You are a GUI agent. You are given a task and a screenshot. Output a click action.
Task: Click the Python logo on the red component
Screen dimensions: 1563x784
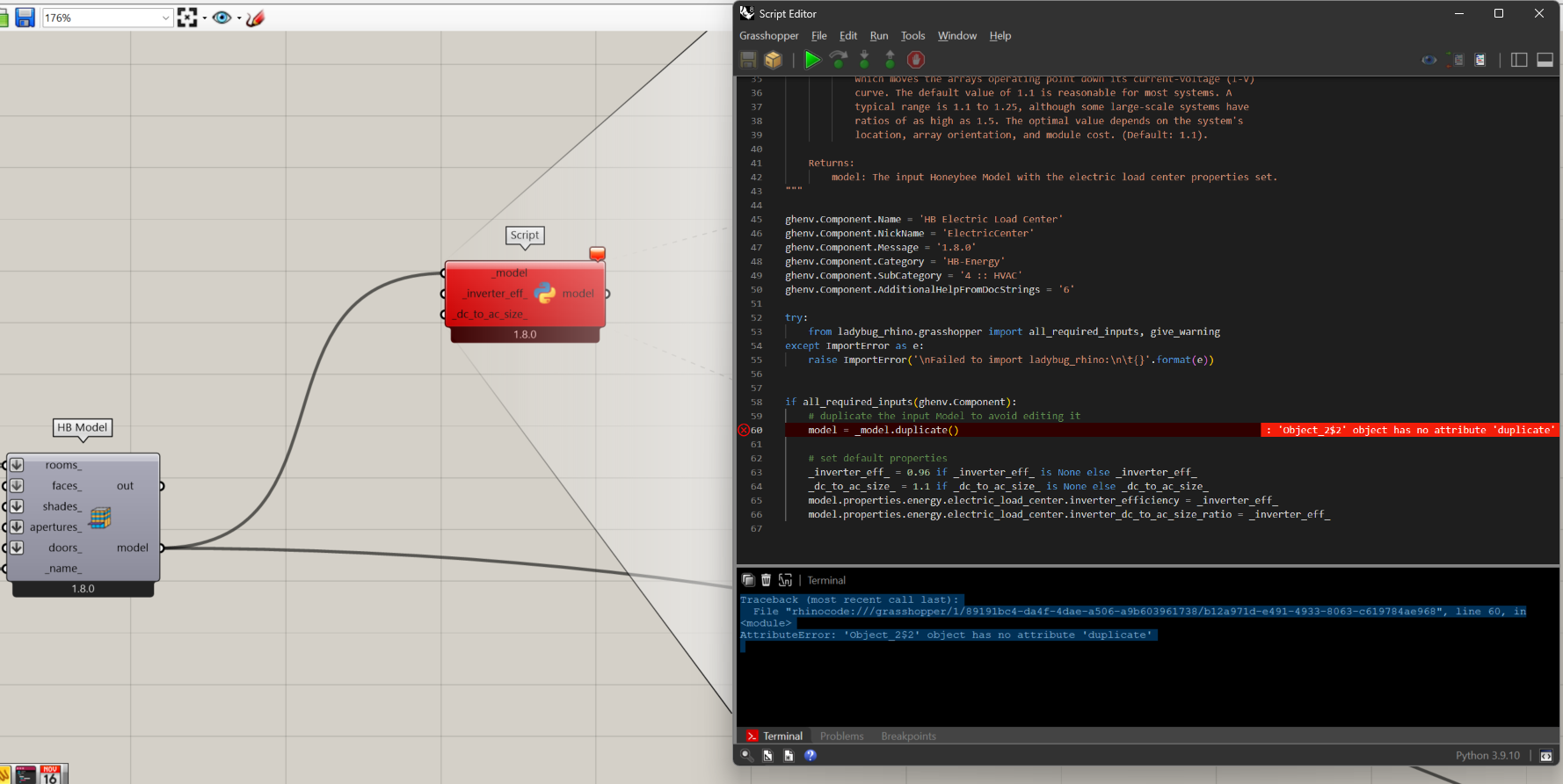point(545,294)
